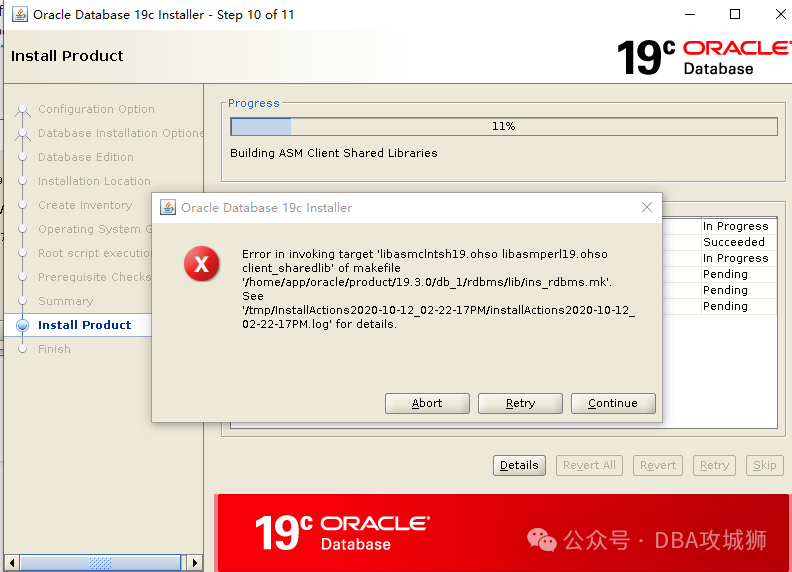Click left arrow of horizontal scrollbar
The height and width of the screenshot is (572, 792).
pos(12,562)
